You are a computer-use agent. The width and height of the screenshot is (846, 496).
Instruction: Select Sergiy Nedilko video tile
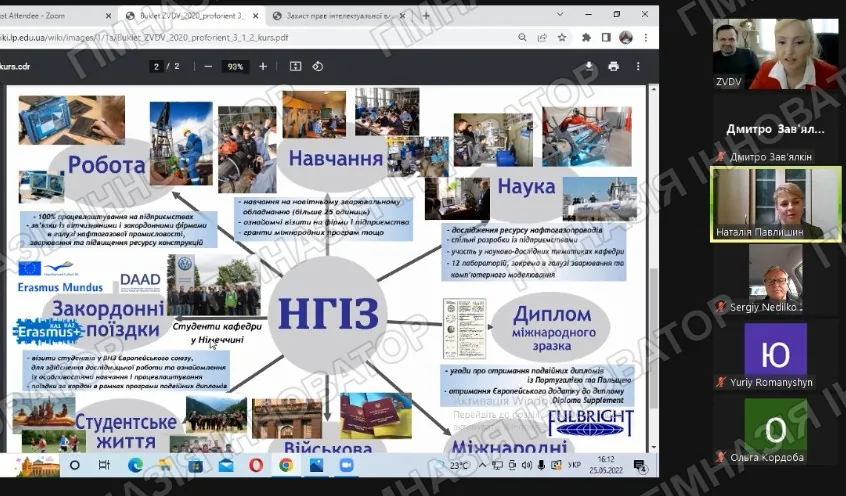click(775, 280)
